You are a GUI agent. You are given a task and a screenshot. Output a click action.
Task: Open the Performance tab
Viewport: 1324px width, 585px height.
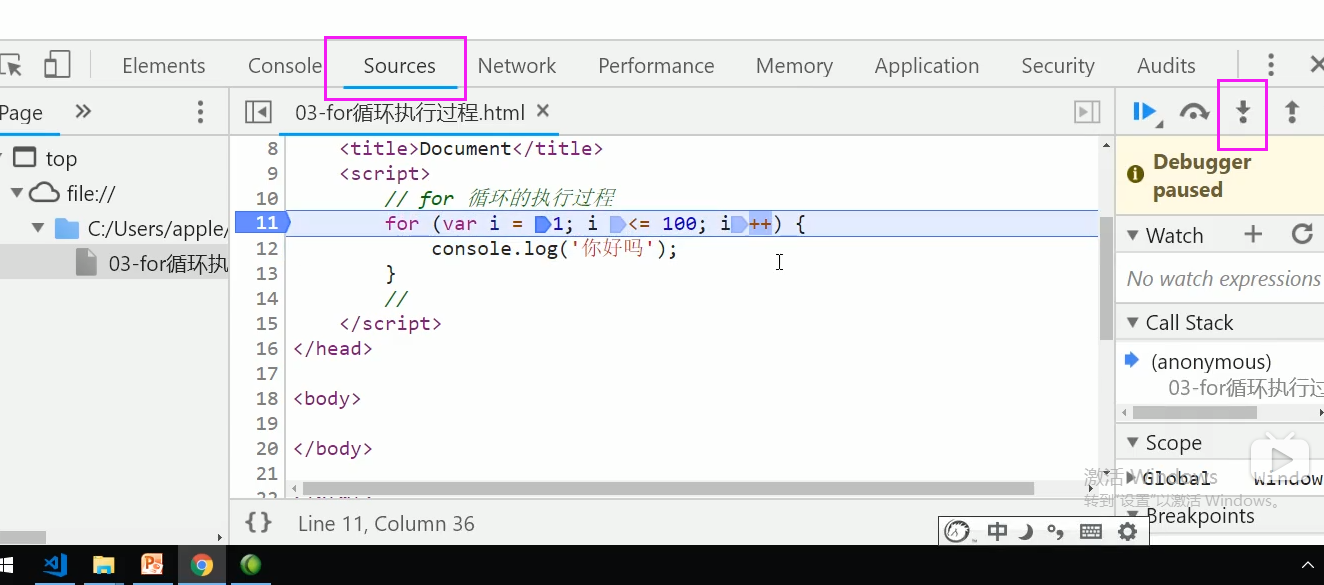pyautogui.click(x=656, y=66)
